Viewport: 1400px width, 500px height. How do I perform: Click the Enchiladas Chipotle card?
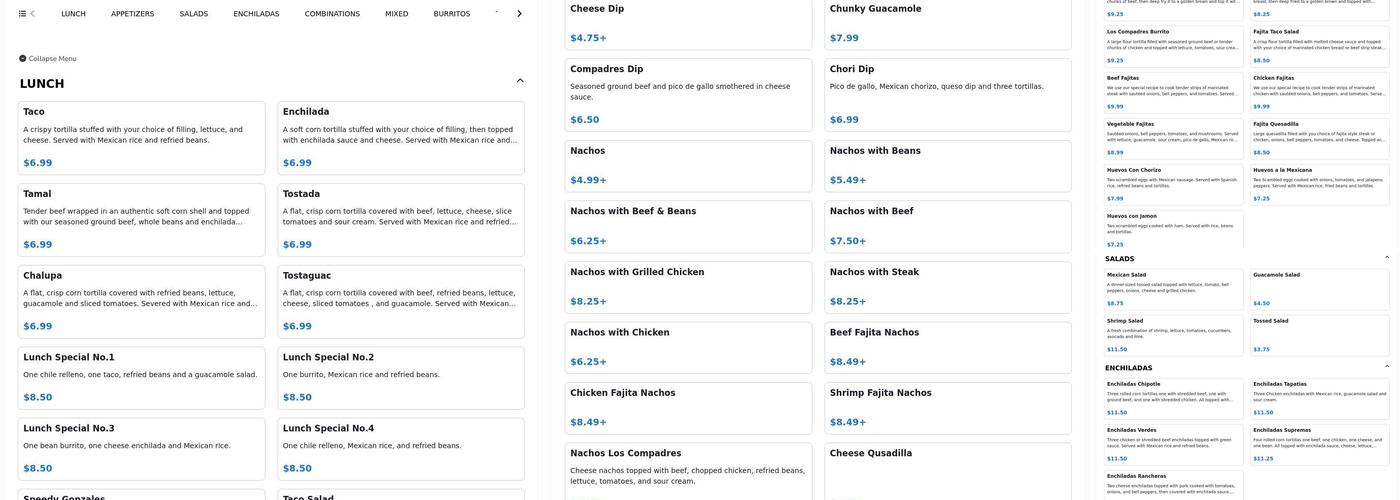1174,398
